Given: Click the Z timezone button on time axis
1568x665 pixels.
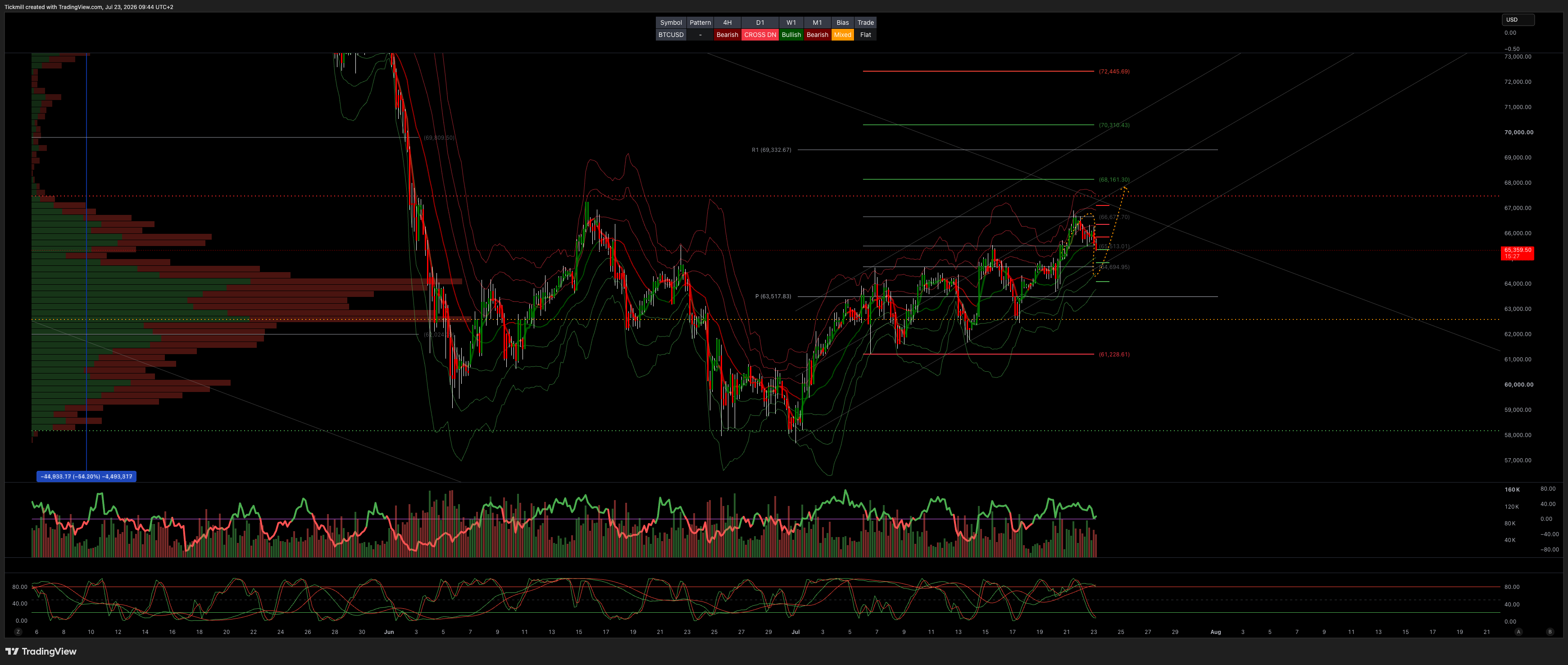Looking at the screenshot, I should click(x=18, y=632).
